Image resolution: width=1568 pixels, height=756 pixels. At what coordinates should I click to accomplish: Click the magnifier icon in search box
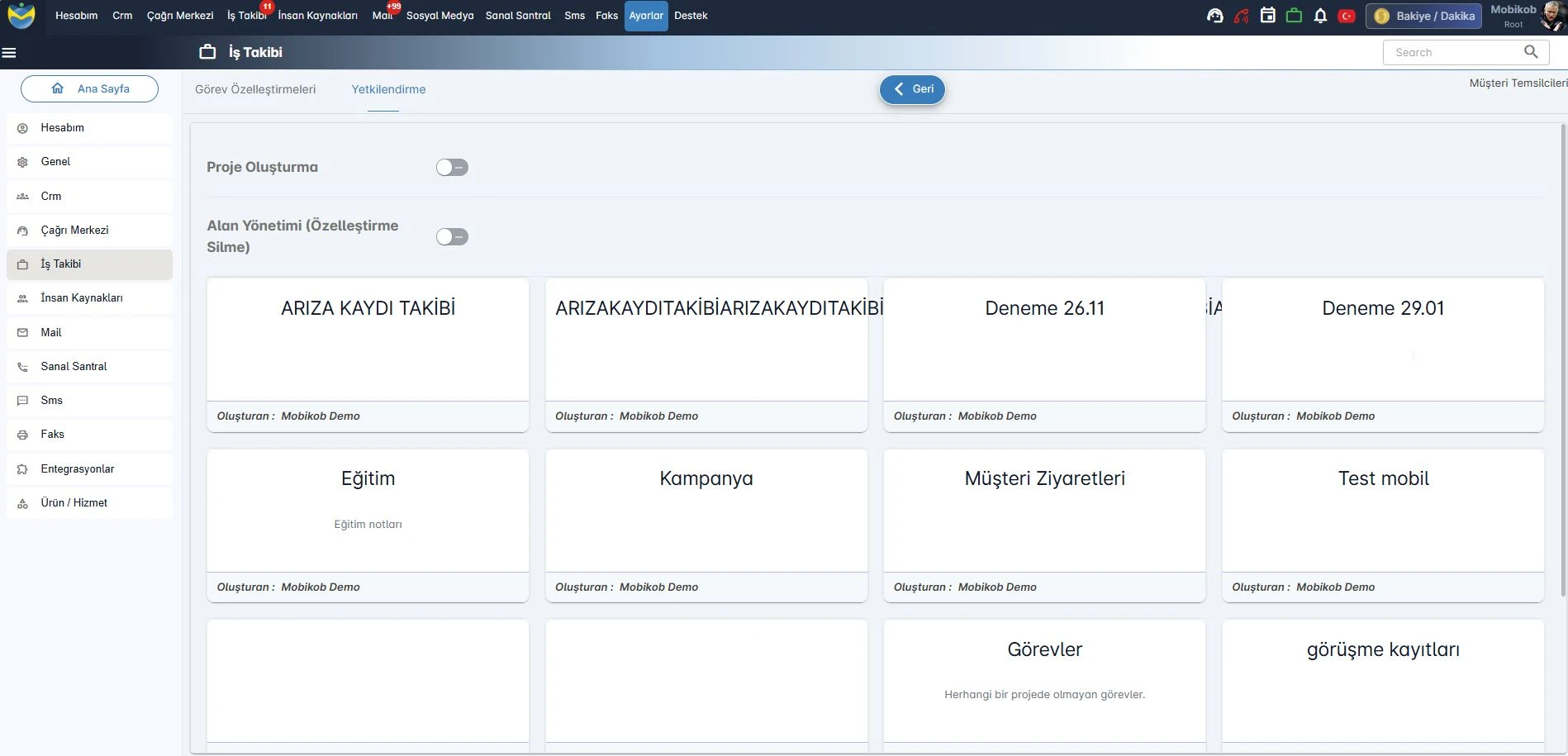click(x=1531, y=52)
